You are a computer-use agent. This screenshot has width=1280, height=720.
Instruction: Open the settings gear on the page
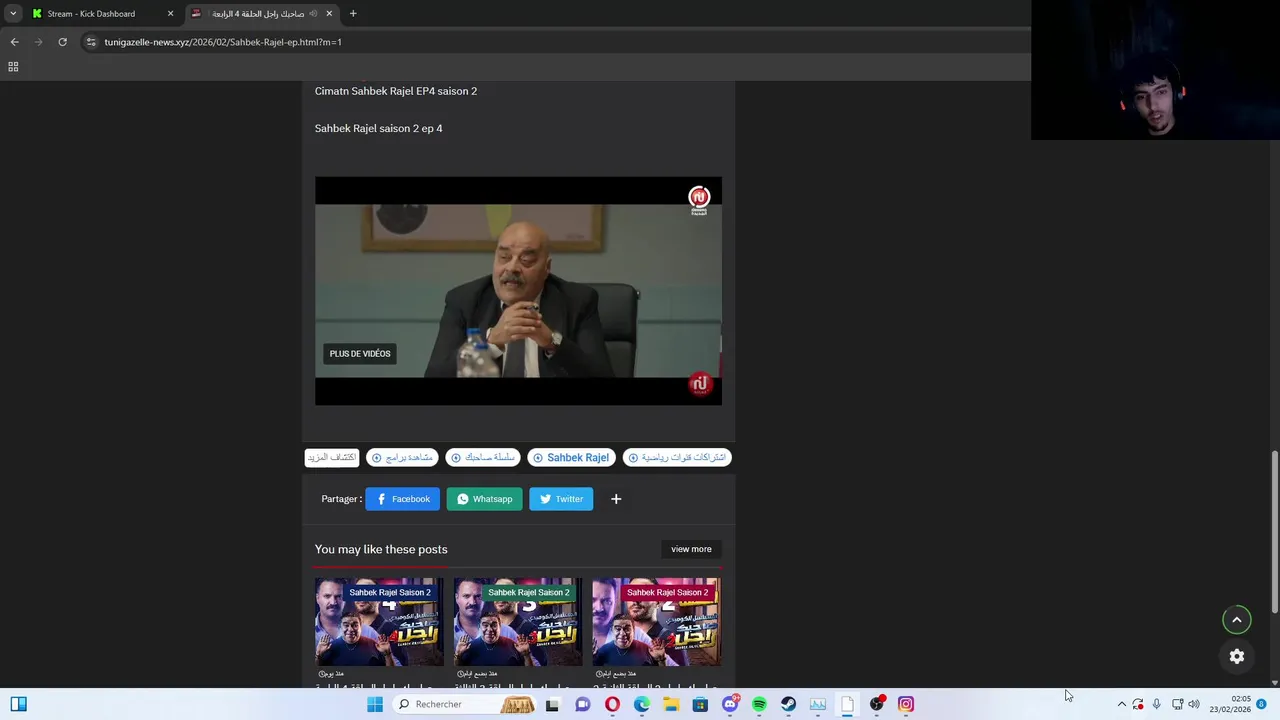[x=1237, y=657]
